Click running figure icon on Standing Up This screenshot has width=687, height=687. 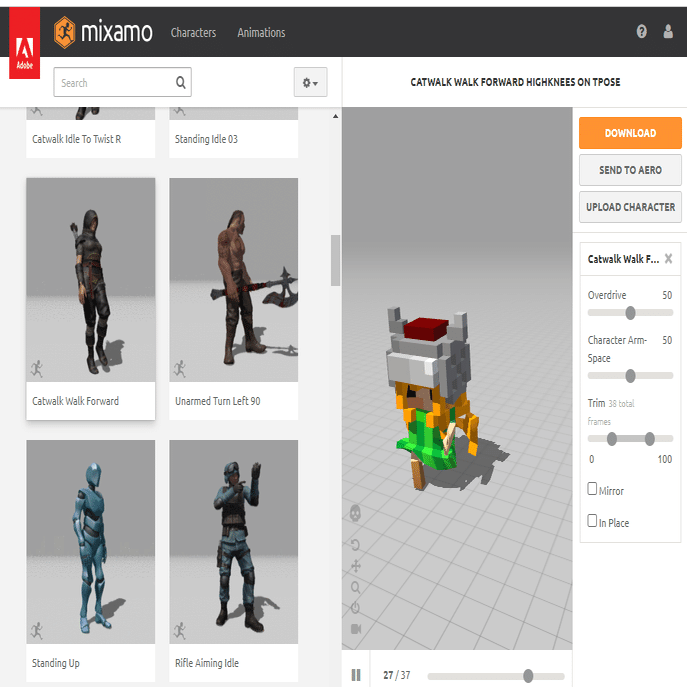(37, 631)
